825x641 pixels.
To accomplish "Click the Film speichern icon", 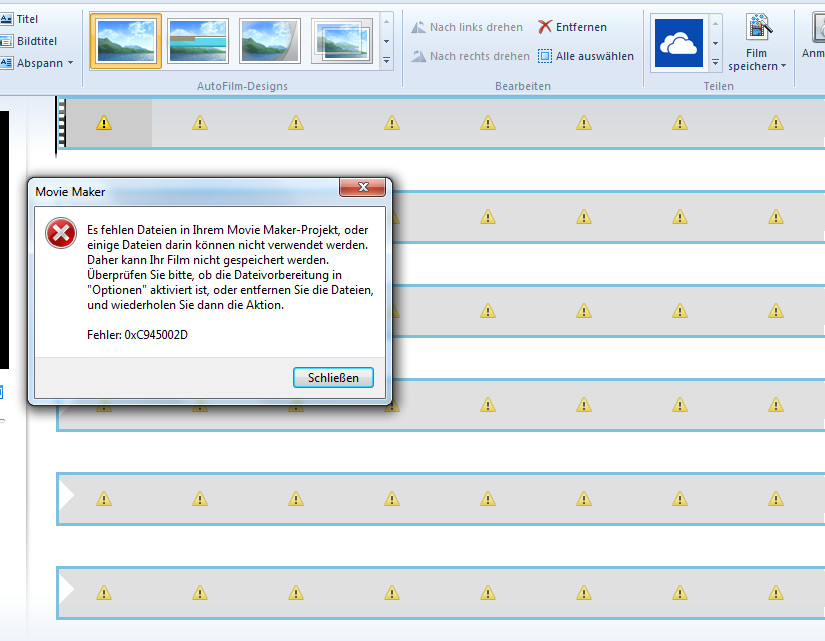I will pos(758,27).
